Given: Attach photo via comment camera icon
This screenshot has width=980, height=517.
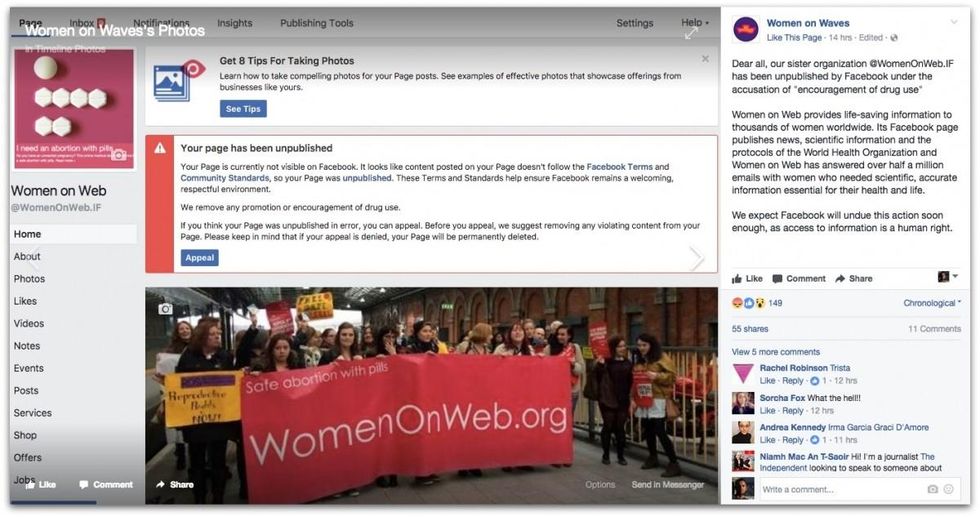Looking at the screenshot, I should [x=932, y=489].
